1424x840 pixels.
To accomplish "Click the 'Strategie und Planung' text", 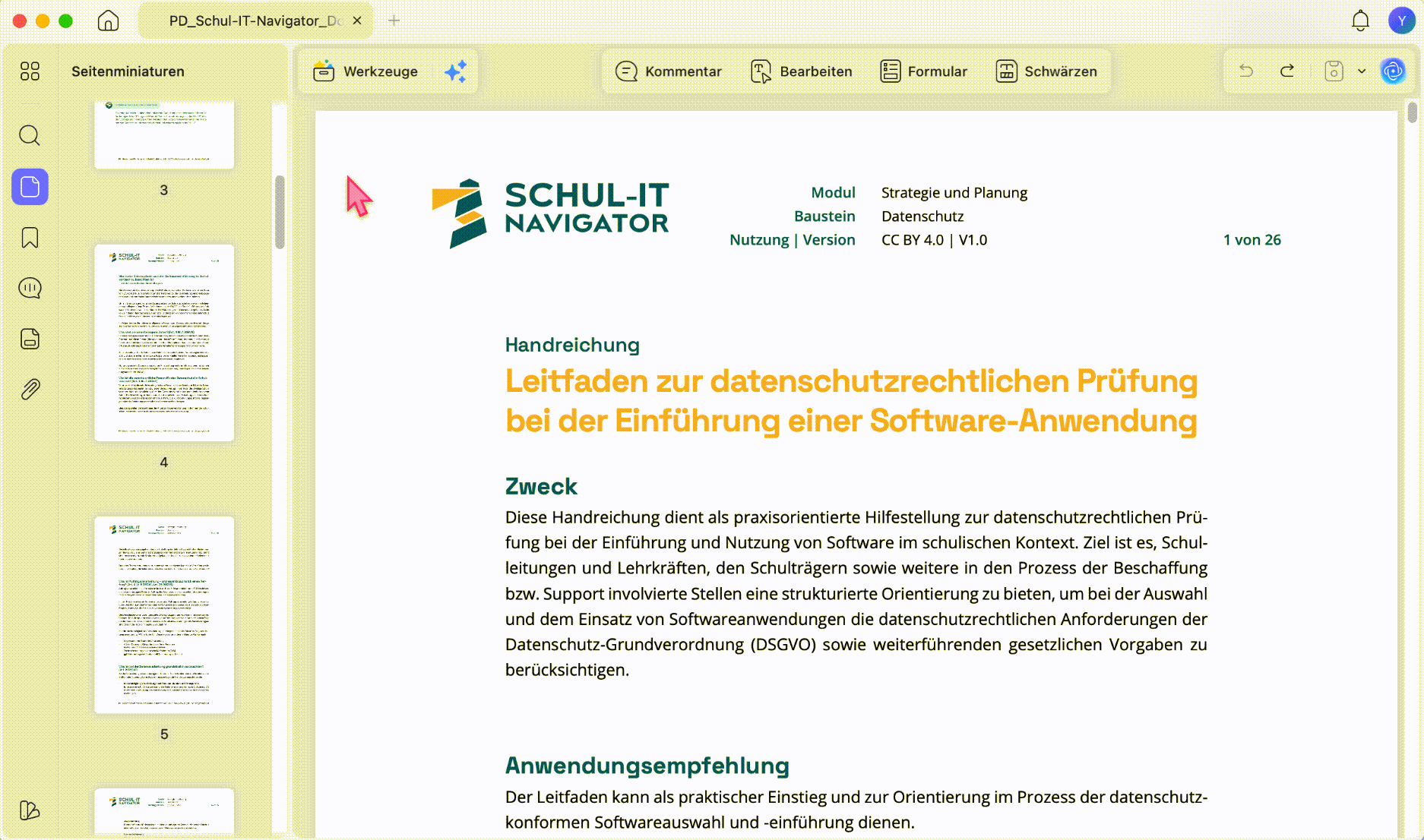I will 954,193.
